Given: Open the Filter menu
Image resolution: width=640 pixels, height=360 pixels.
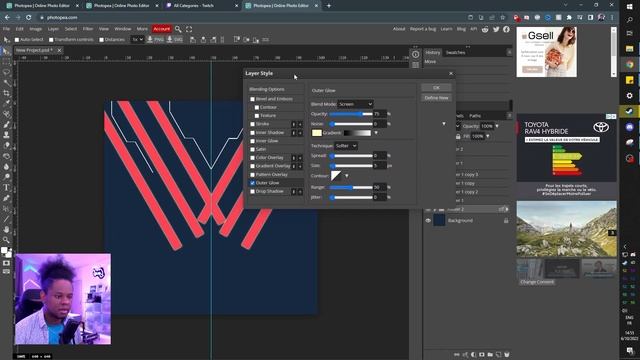Looking at the screenshot, I should (x=88, y=29).
